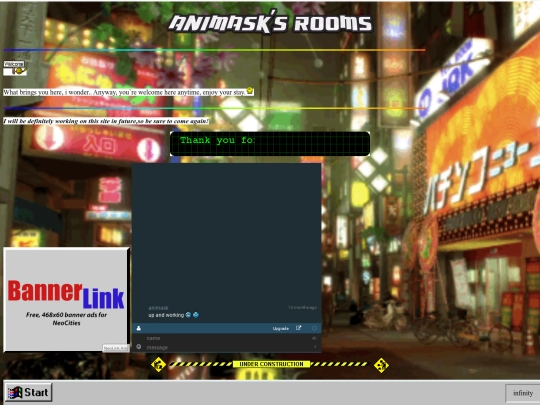Open the emoji picker beside message field
Viewport: 540px width, 405px height.
click(138, 347)
